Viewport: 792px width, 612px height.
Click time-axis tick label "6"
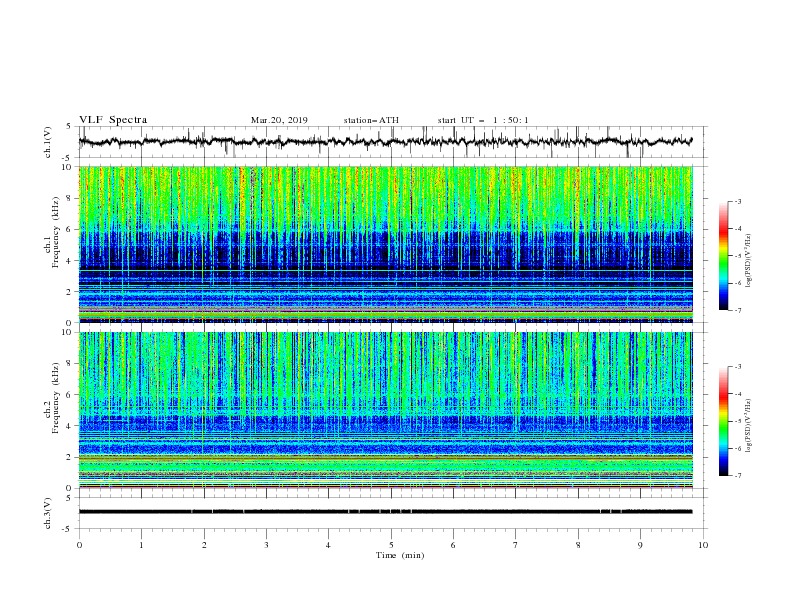click(454, 545)
